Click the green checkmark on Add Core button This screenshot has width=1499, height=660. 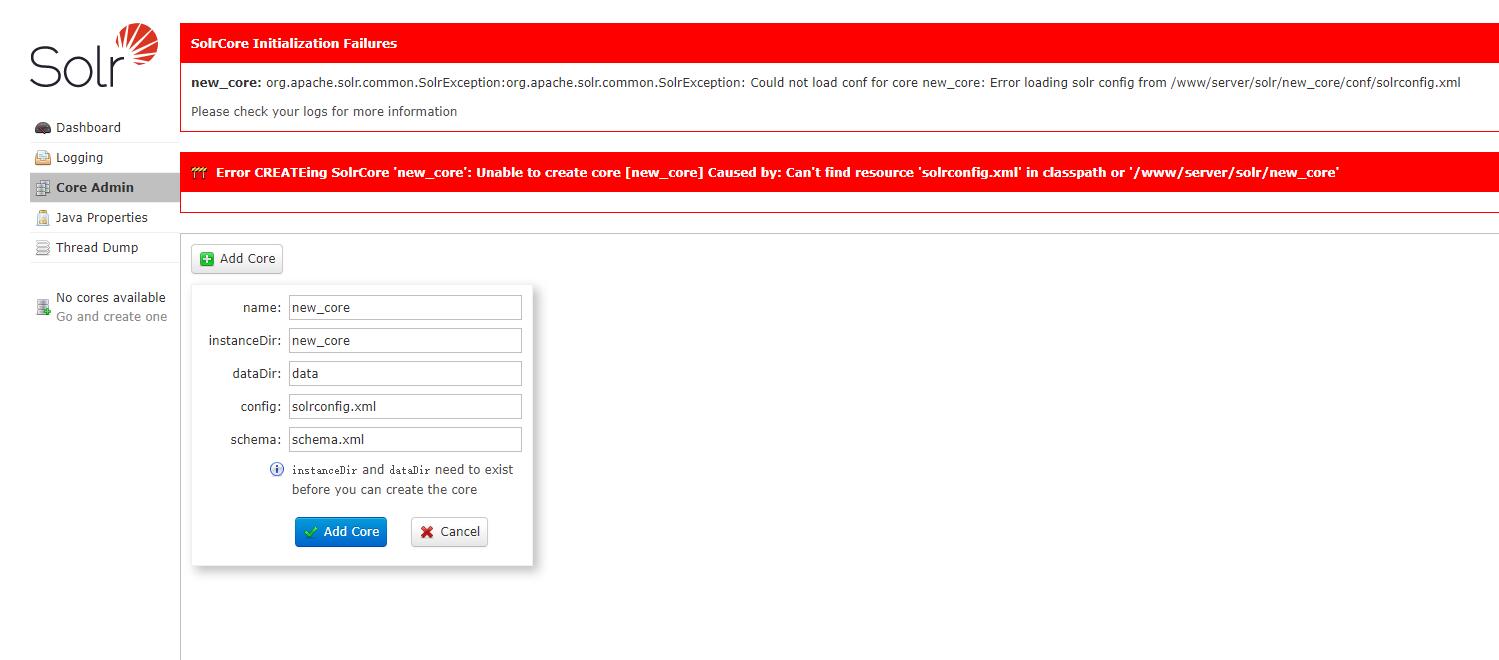[x=310, y=532]
